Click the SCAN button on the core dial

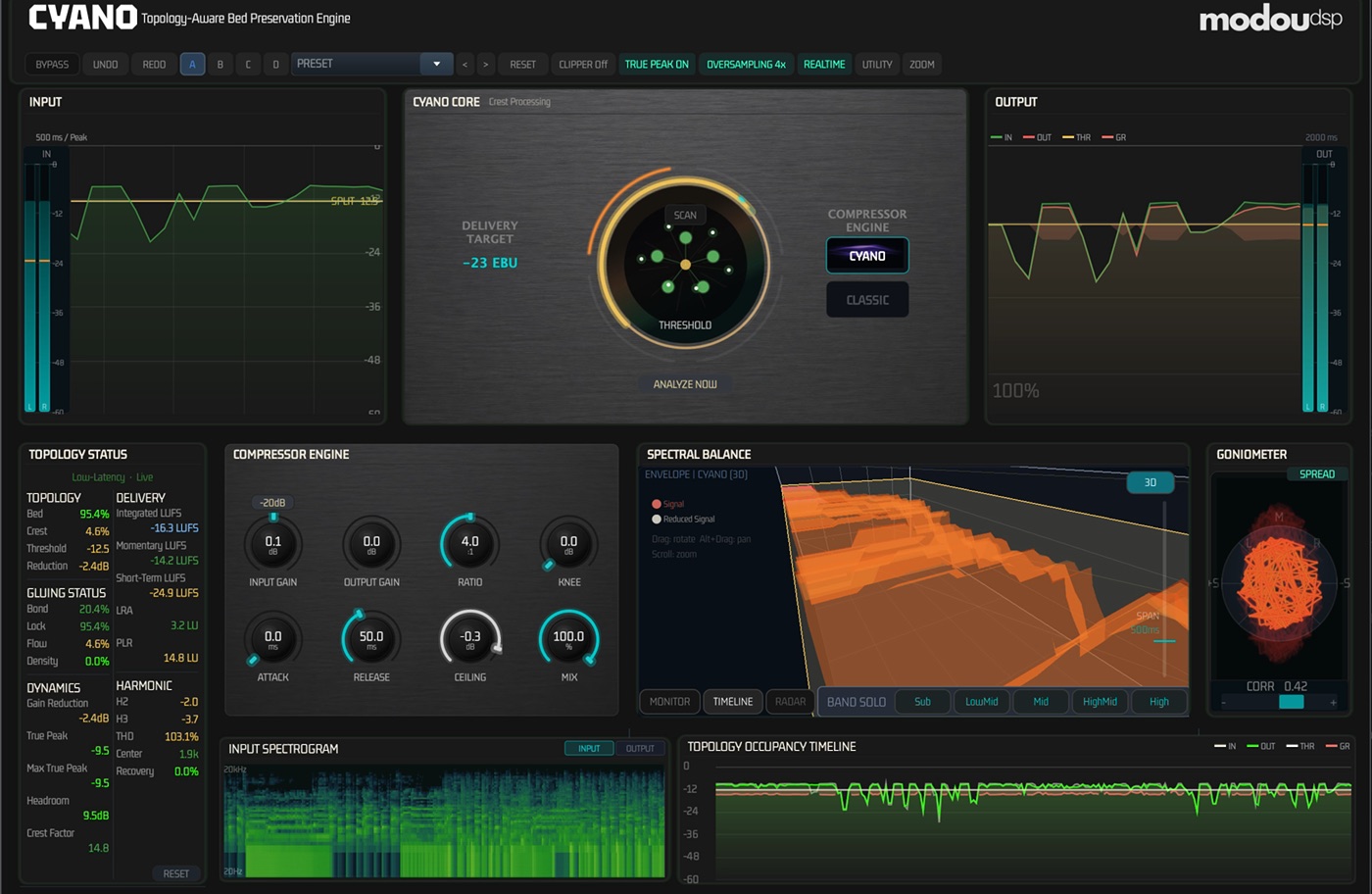[685, 215]
